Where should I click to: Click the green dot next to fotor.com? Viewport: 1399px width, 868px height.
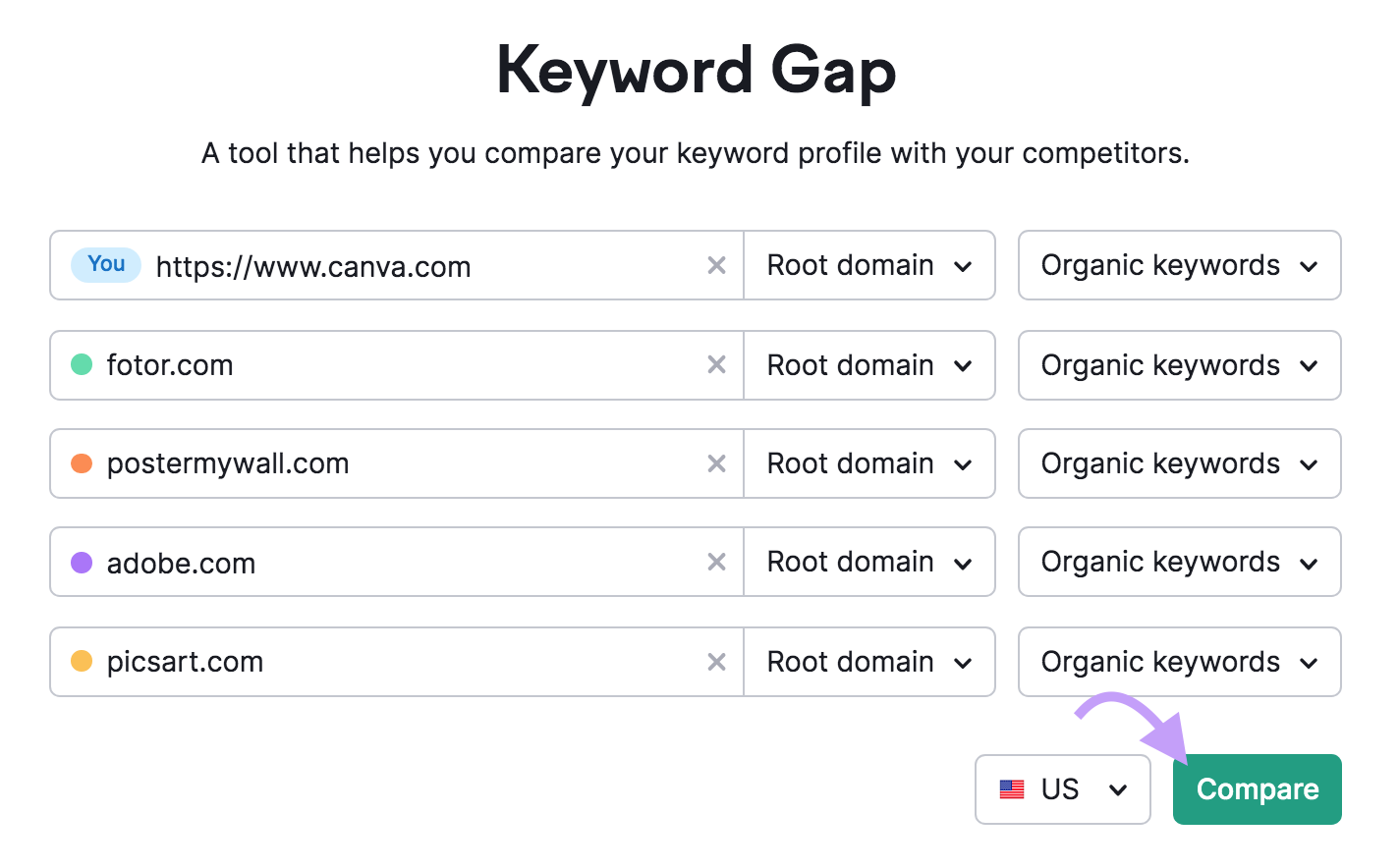coord(82,364)
